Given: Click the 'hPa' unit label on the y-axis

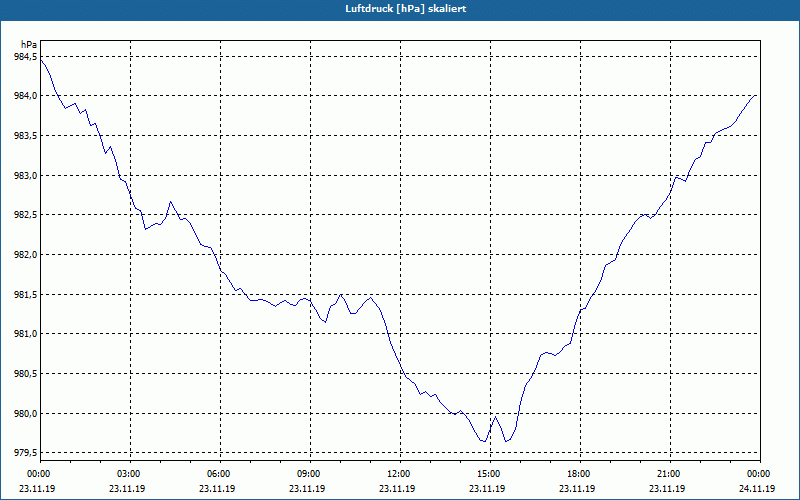Looking at the screenshot, I should point(29,45).
